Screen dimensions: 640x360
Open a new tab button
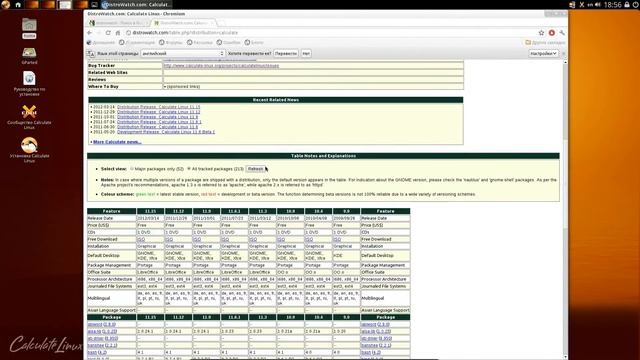coord(221,23)
